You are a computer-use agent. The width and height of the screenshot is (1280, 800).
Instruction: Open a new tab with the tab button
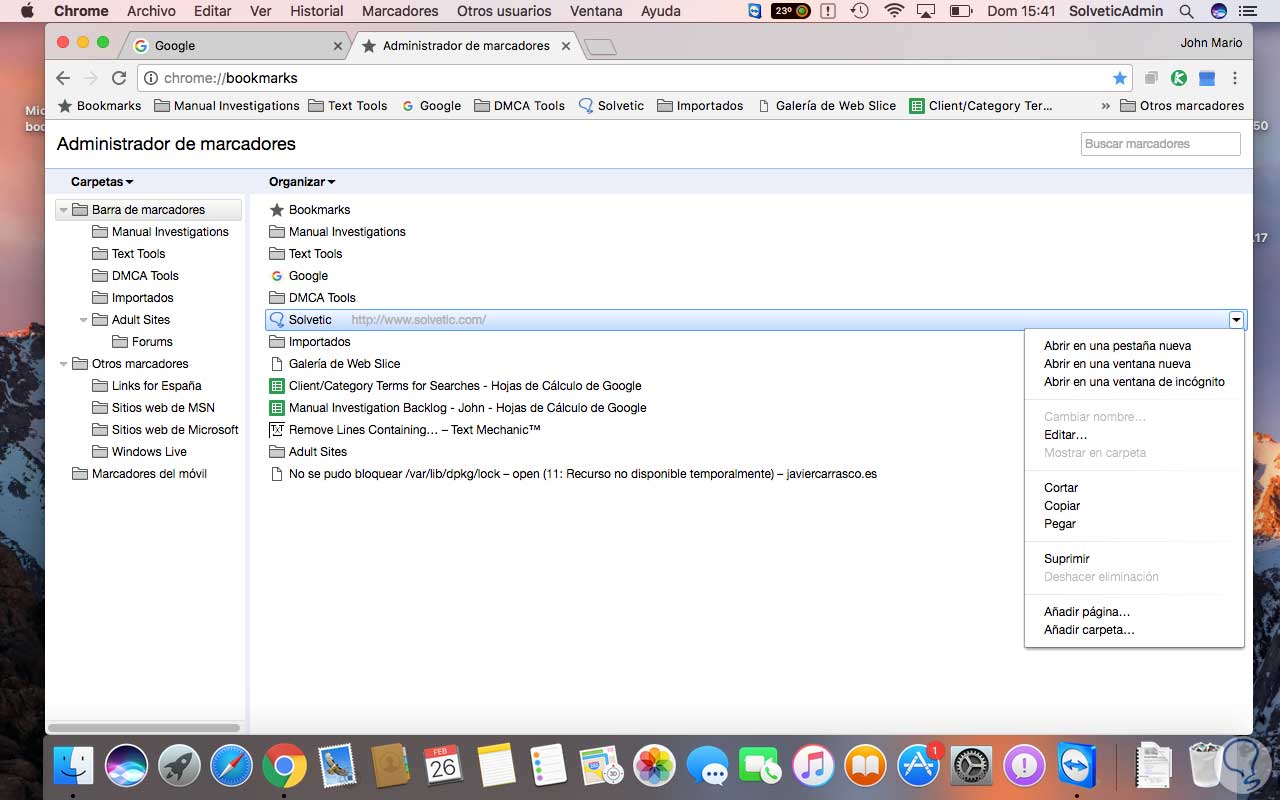click(600, 47)
